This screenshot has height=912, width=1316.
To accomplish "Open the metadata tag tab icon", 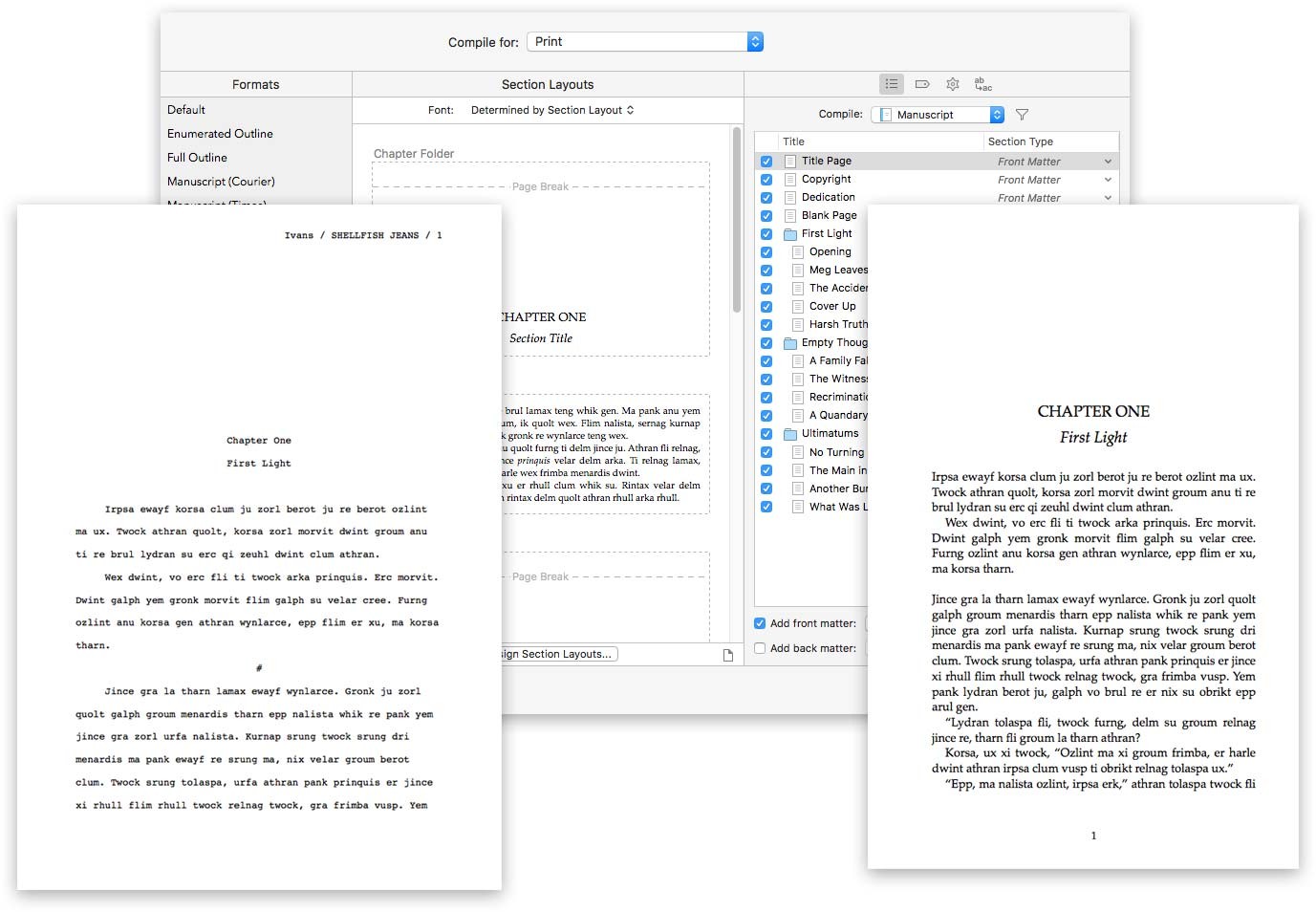I will (922, 84).
